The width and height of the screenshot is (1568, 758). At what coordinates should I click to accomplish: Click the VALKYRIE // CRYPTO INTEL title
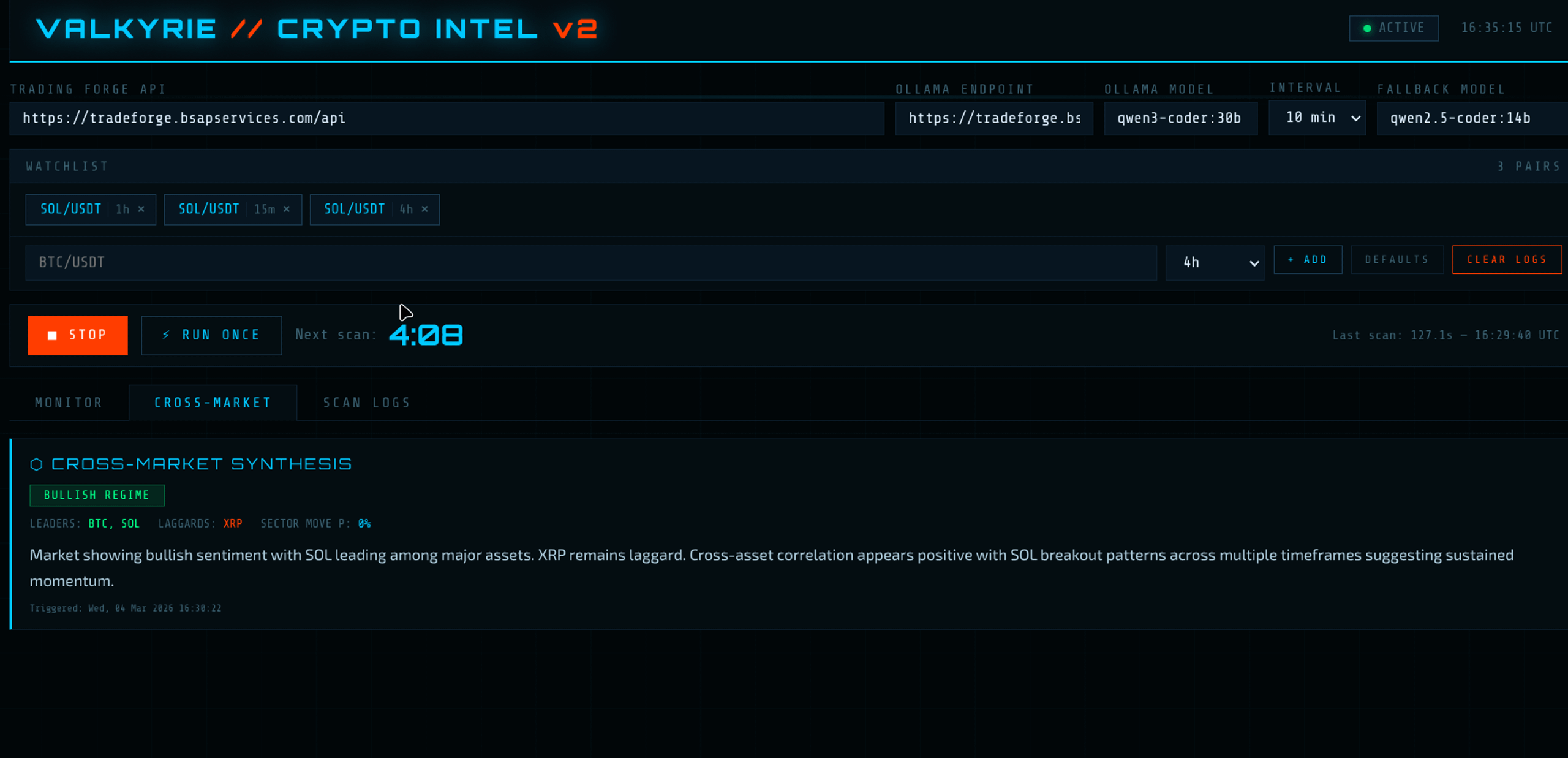(316, 29)
